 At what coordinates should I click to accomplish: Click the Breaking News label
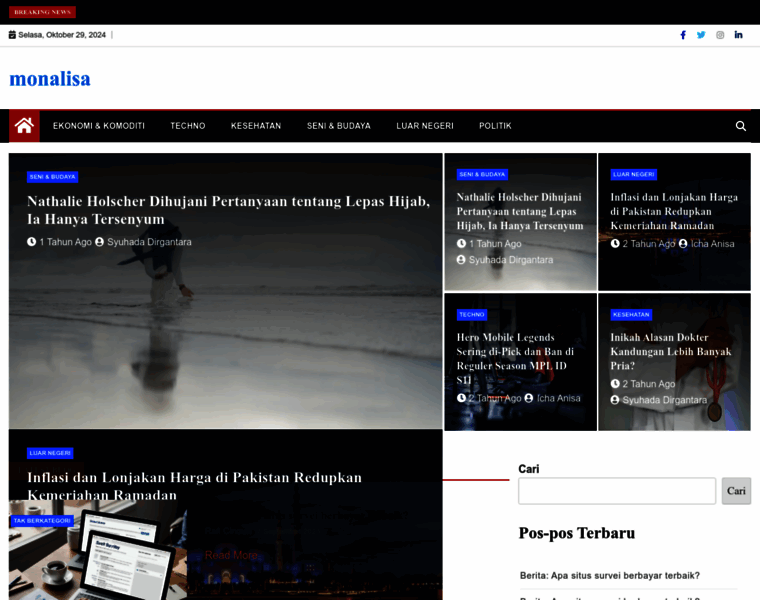(42, 12)
